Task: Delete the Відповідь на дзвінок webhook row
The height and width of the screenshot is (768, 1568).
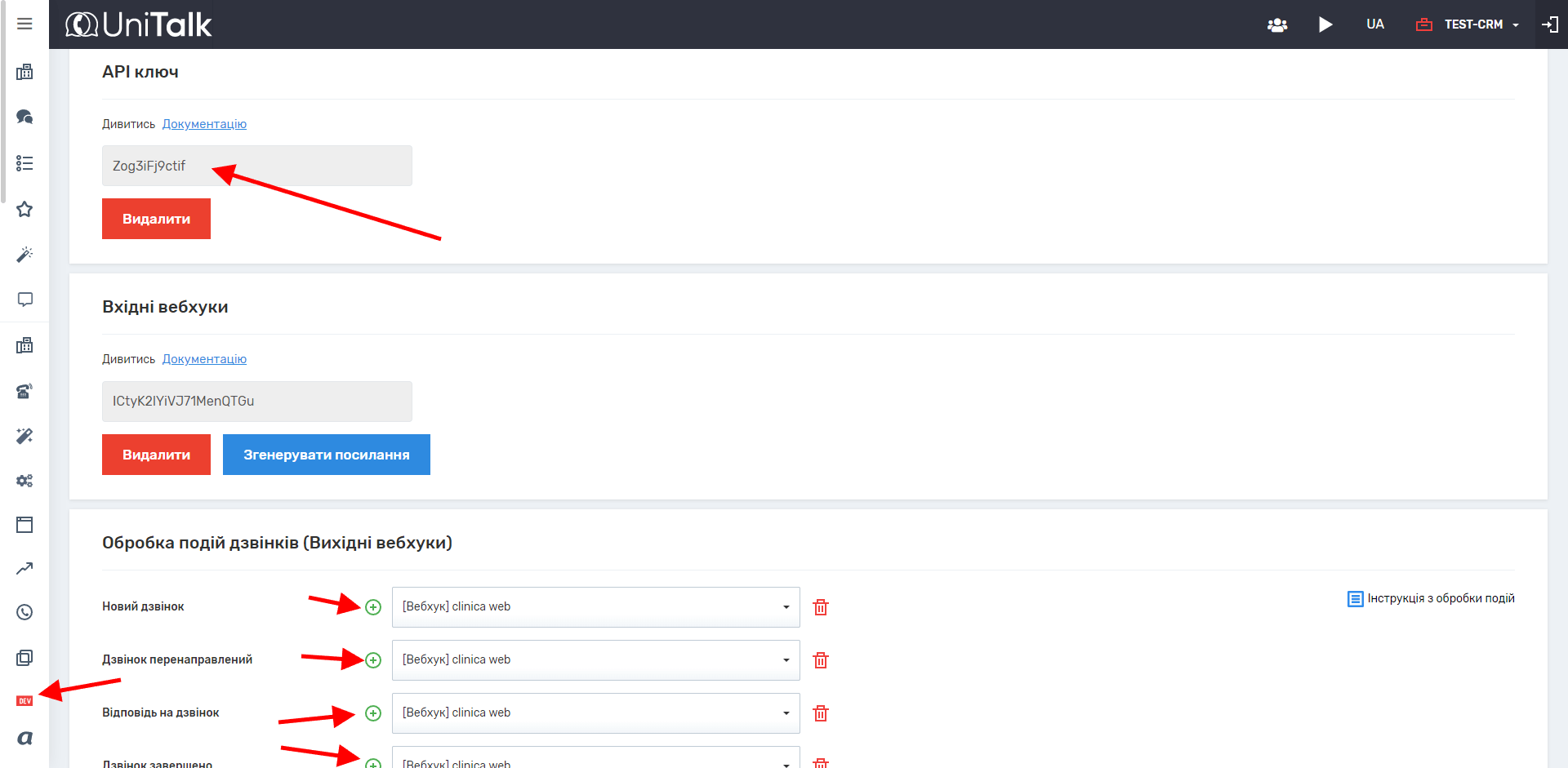Action: click(x=821, y=713)
